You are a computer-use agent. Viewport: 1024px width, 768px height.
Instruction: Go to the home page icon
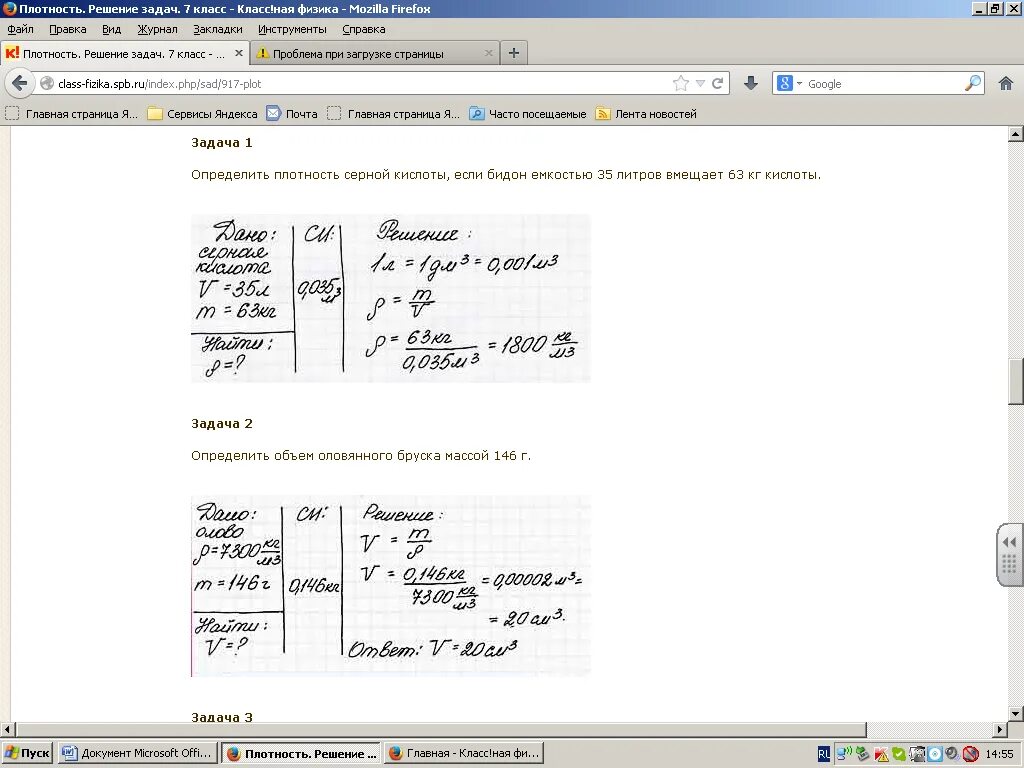1006,84
